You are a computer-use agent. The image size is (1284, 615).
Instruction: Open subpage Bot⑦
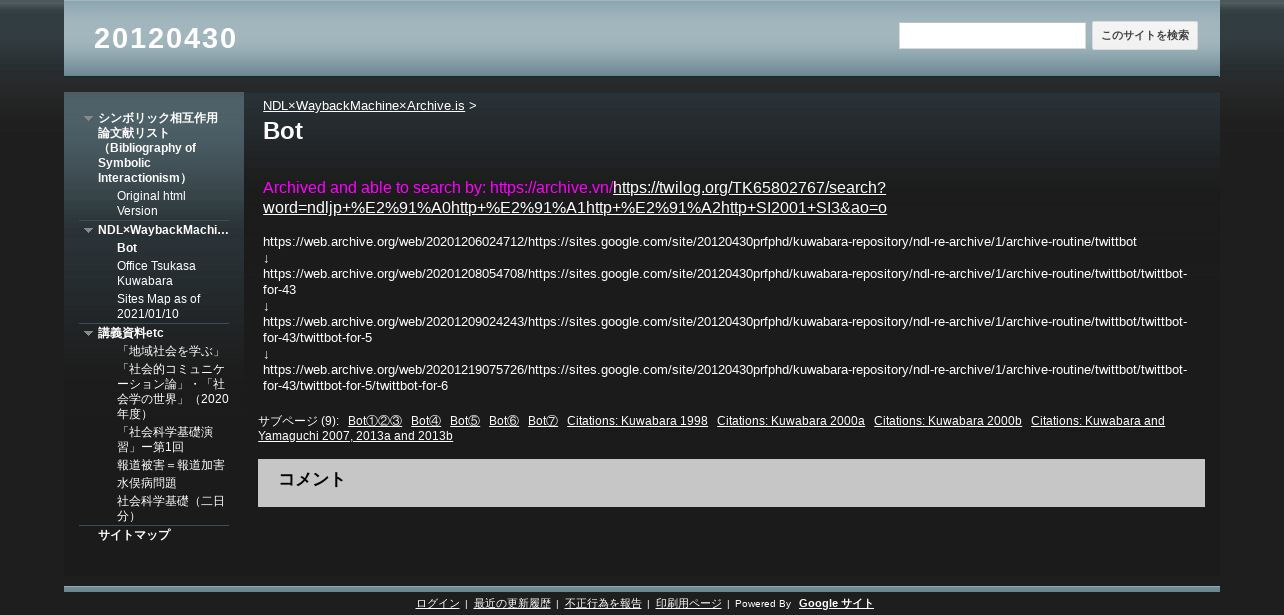click(x=543, y=421)
